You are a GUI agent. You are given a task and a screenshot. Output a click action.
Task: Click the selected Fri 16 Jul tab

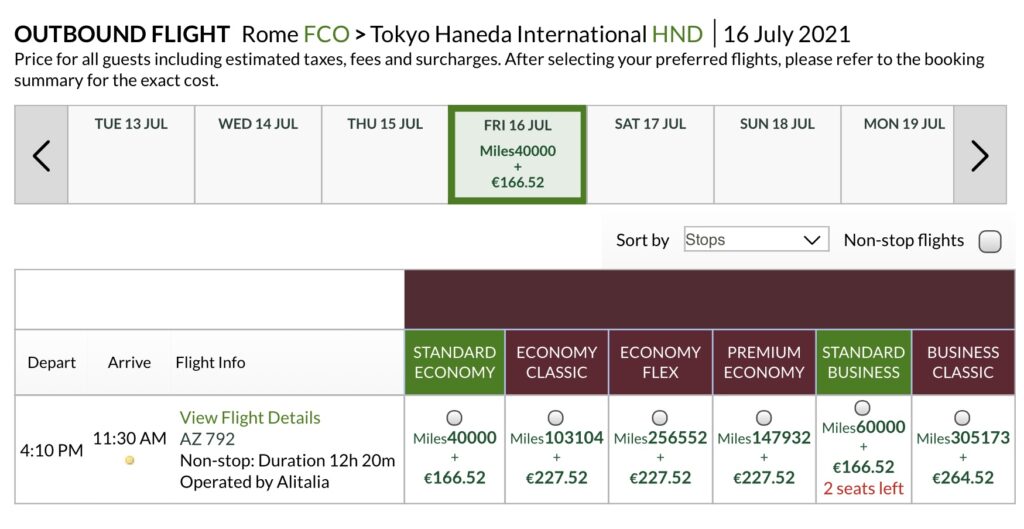517,154
